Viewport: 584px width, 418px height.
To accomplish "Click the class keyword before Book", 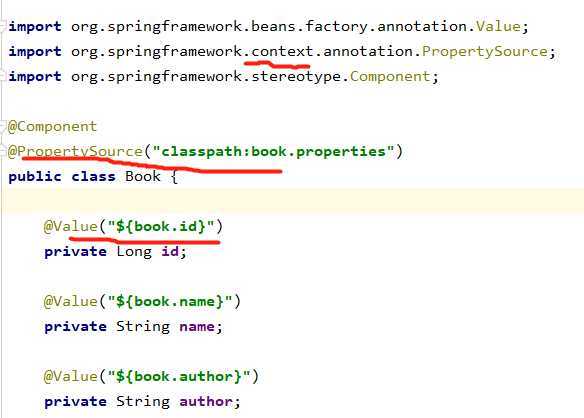I will click(x=93, y=176).
